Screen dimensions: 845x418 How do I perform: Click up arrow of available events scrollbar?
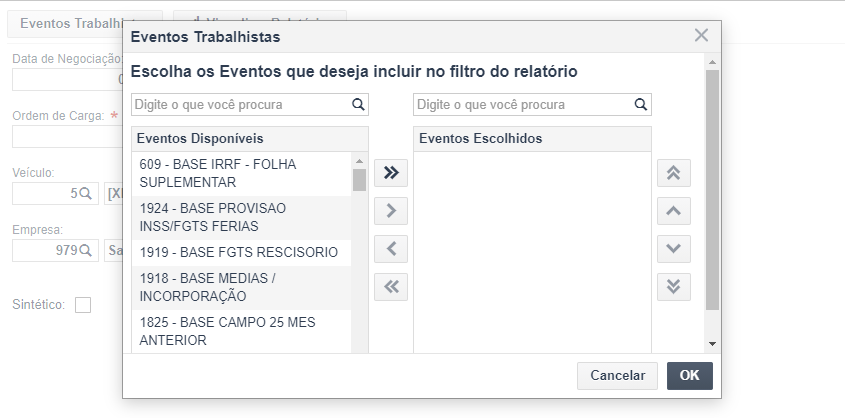click(x=359, y=161)
